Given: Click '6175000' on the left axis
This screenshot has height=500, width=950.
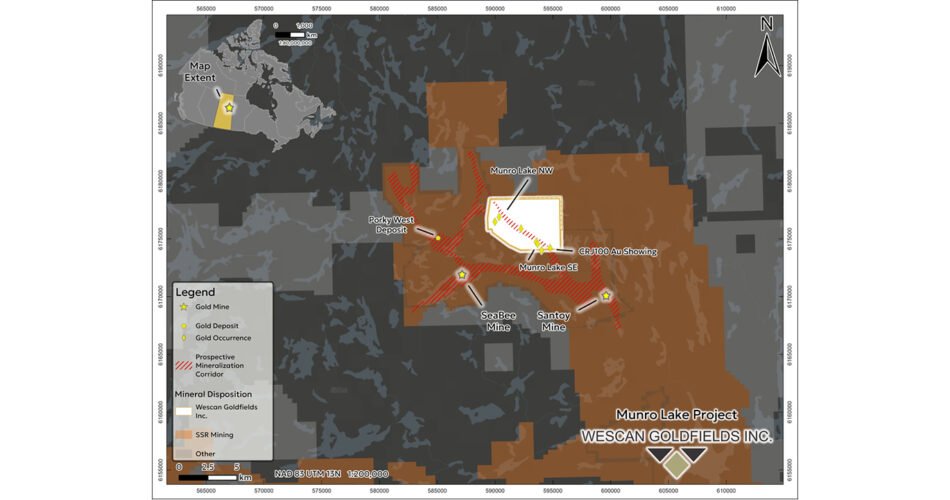Looking at the screenshot, I should [160, 238].
